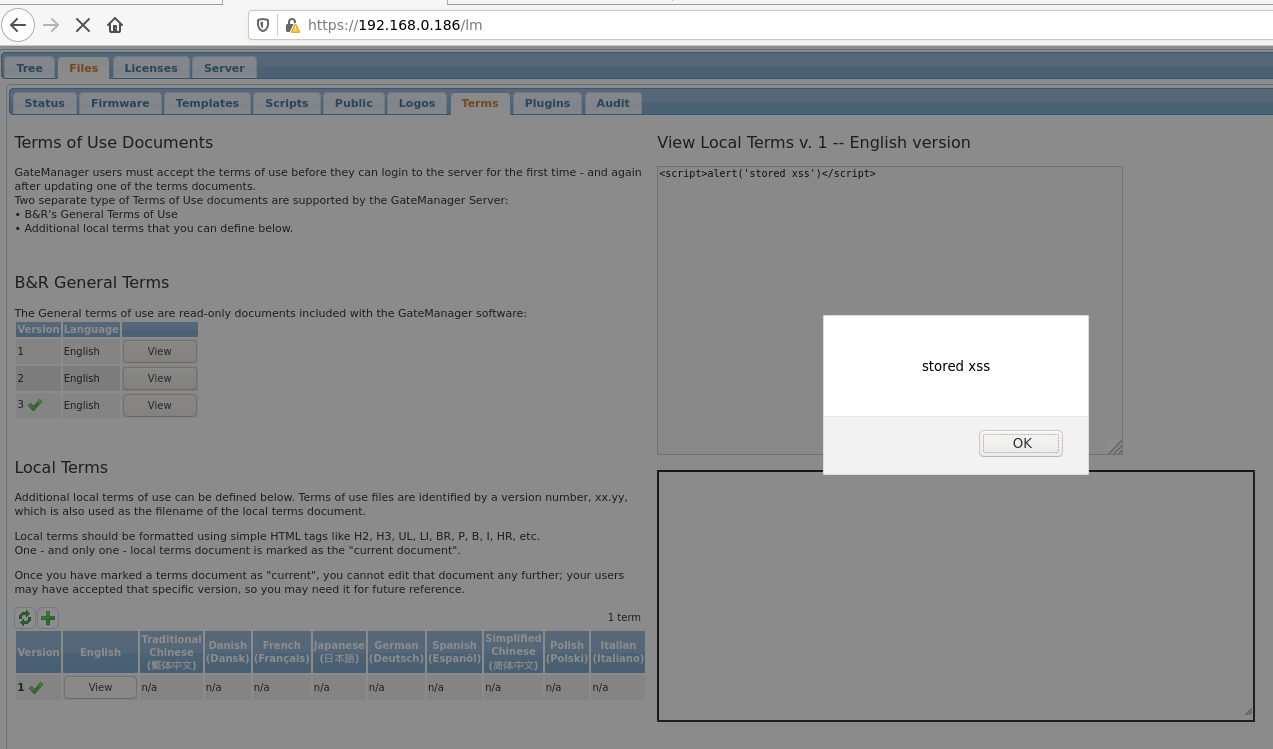Switch to the Licenses tab
Viewport: 1273px width, 749px height.
tap(151, 68)
